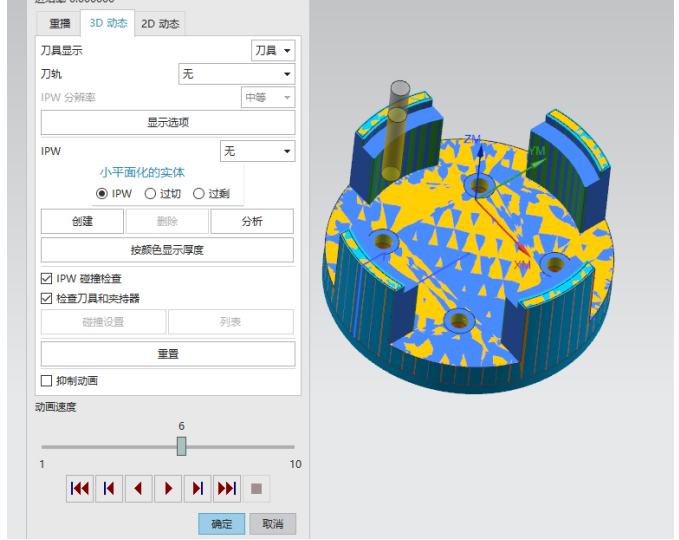The width and height of the screenshot is (679, 540).
Task: Click 按颜色显示厚度 button
Action: 167,250
